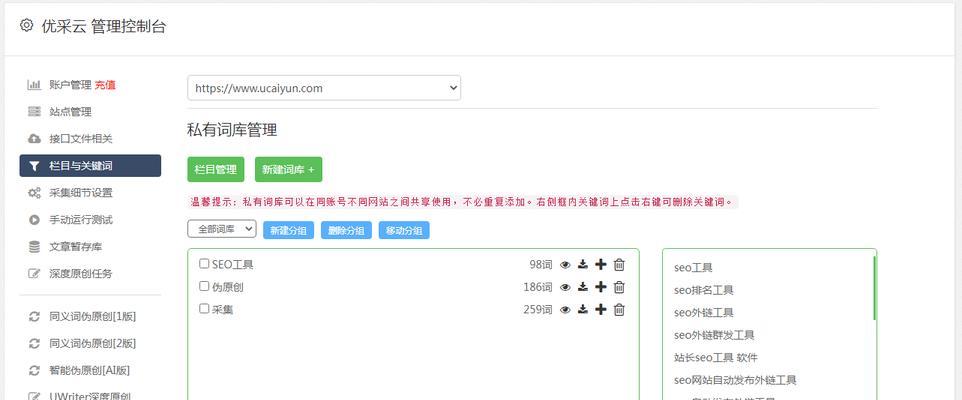
Task: Open 同义词伪原创[1版] in the sidebar
Action: pos(93,317)
